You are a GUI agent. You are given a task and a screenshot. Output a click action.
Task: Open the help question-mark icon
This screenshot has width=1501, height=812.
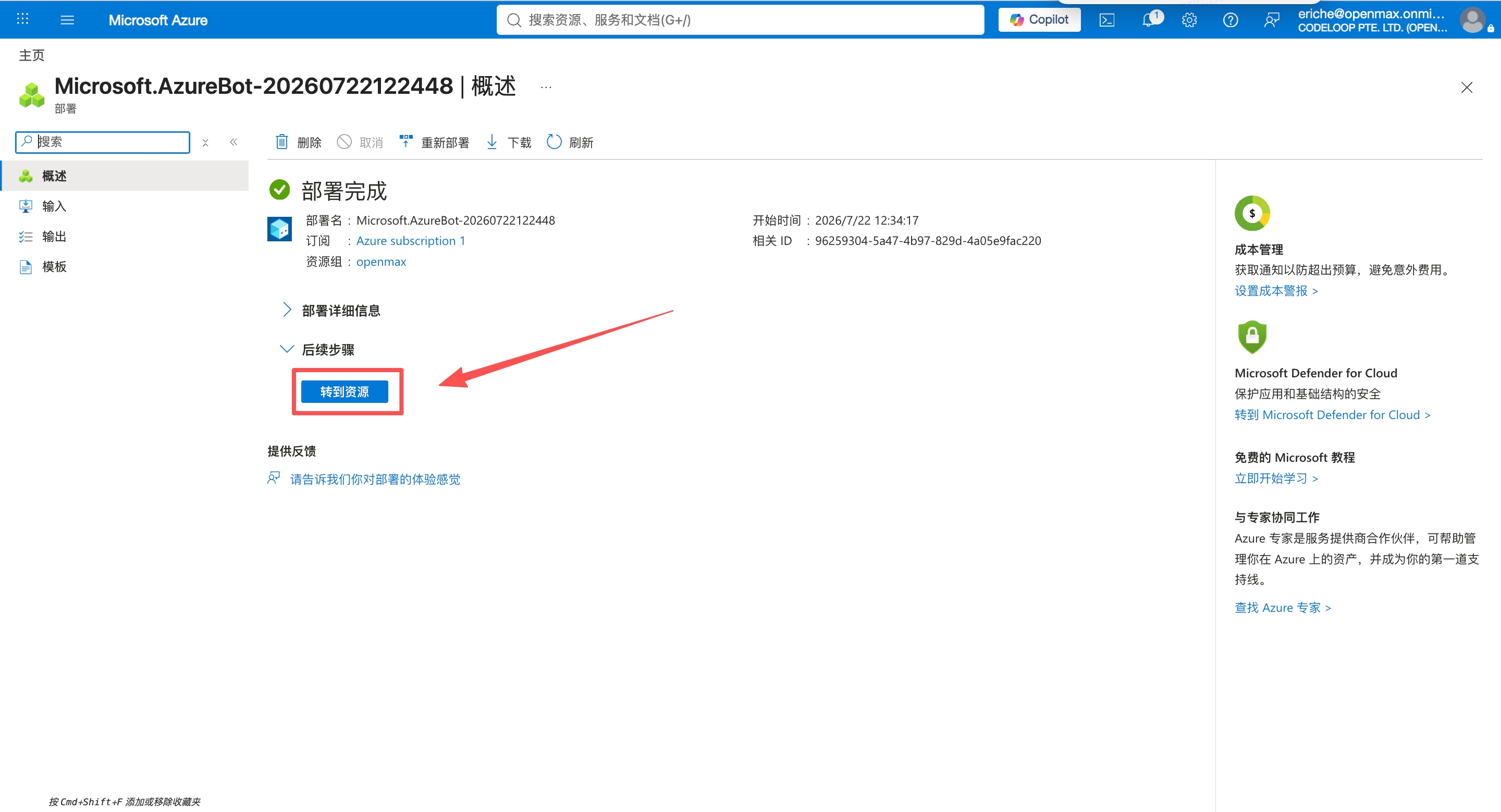(x=1230, y=20)
